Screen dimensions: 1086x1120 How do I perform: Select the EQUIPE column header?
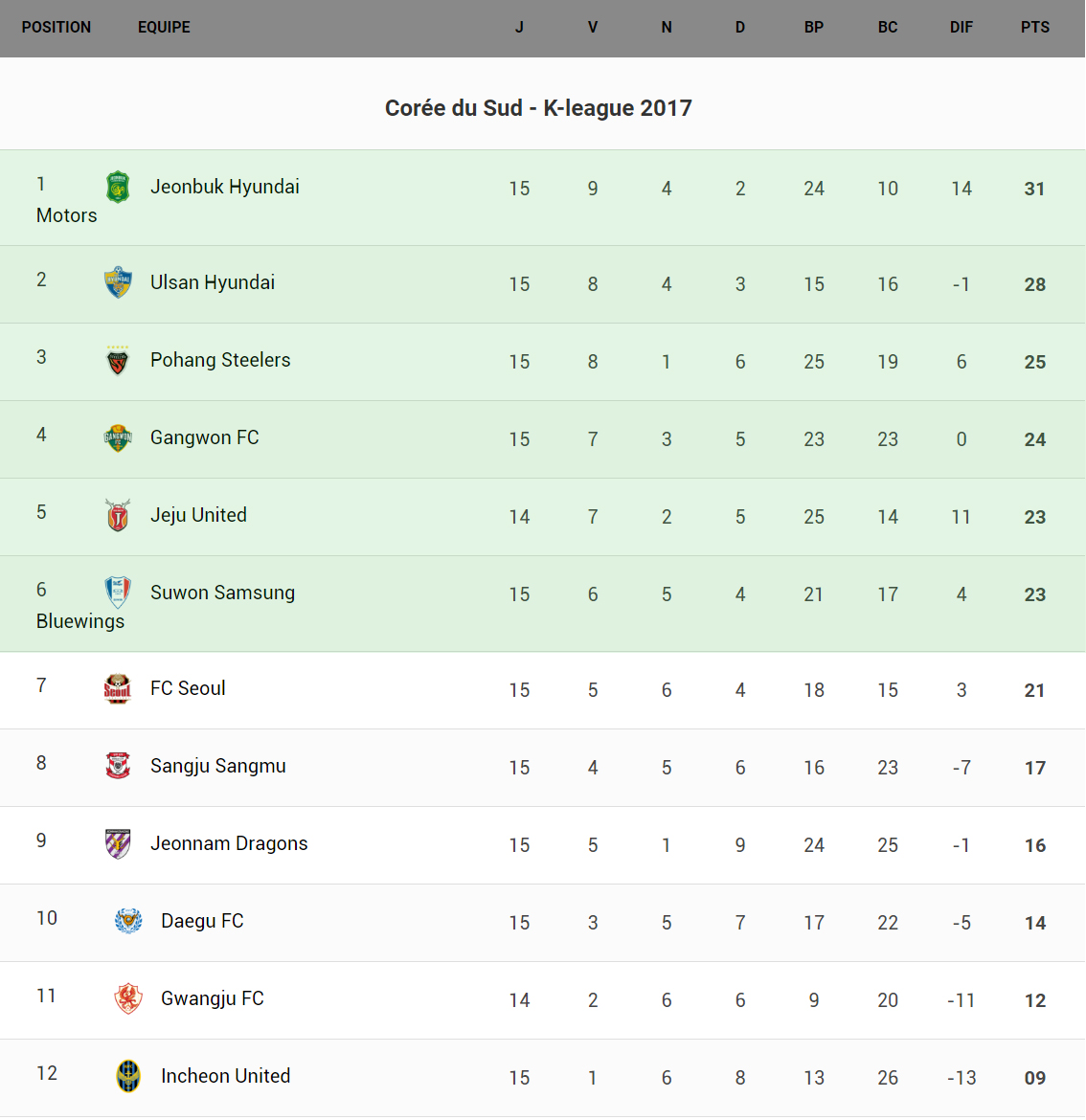pos(164,27)
